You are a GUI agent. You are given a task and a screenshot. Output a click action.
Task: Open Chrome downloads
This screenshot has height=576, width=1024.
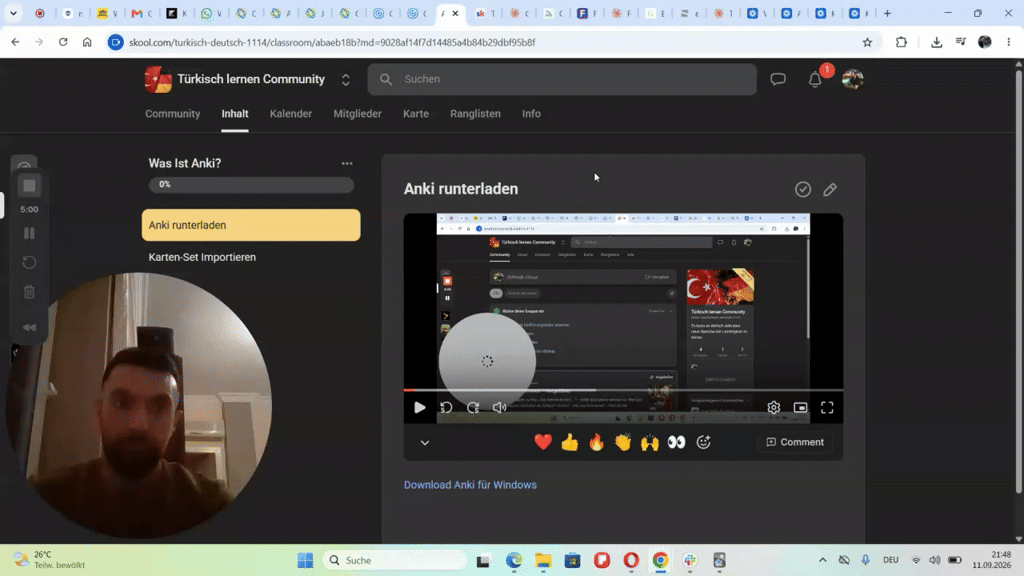click(936, 42)
